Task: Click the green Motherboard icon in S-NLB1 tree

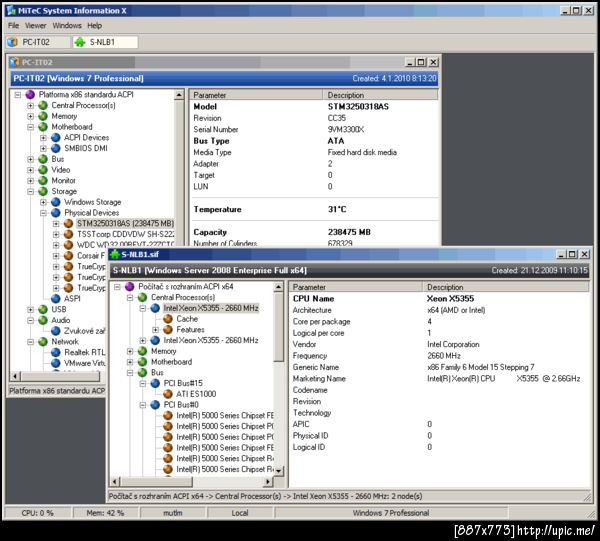Action: click(x=142, y=362)
